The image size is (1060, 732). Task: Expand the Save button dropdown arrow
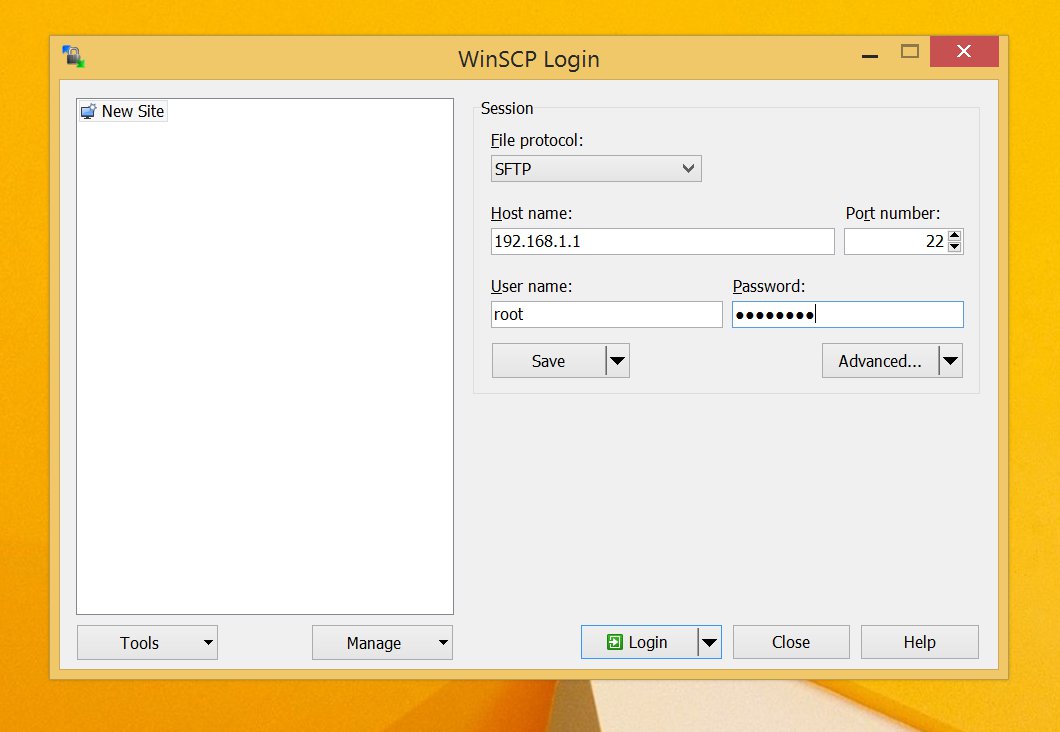pyautogui.click(x=618, y=361)
